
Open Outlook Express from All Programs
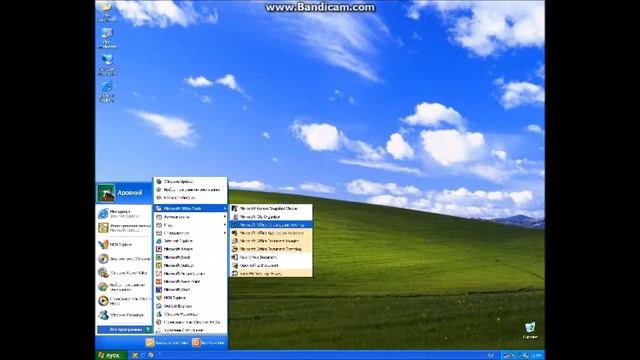tap(191, 306)
